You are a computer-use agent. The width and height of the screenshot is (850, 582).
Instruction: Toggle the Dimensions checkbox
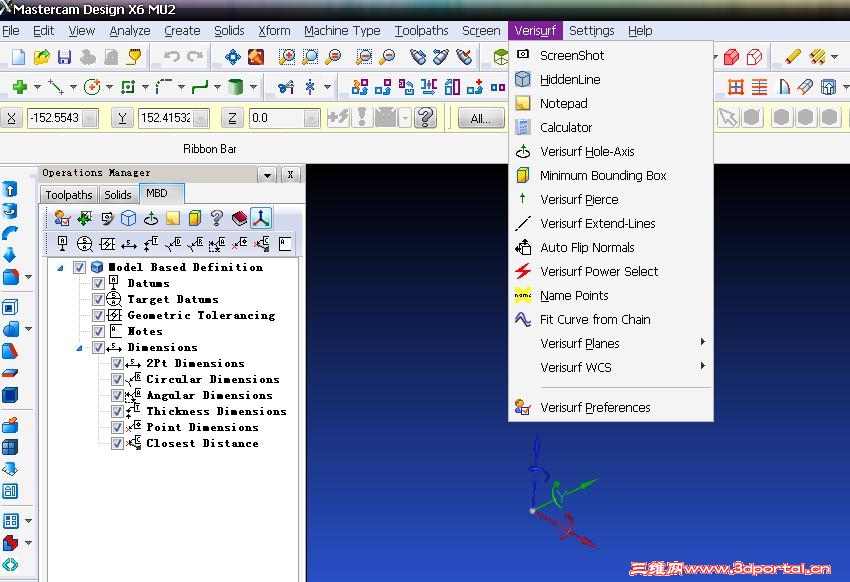98,347
